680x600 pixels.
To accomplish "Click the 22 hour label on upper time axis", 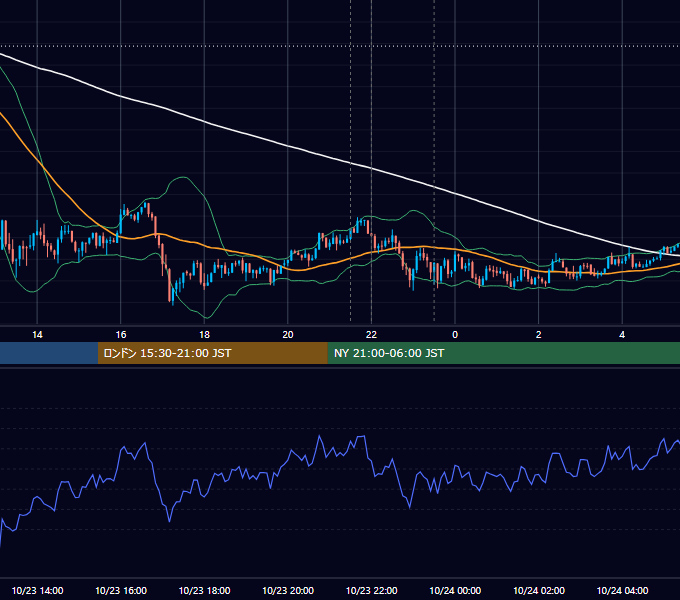I will tap(371, 335).
